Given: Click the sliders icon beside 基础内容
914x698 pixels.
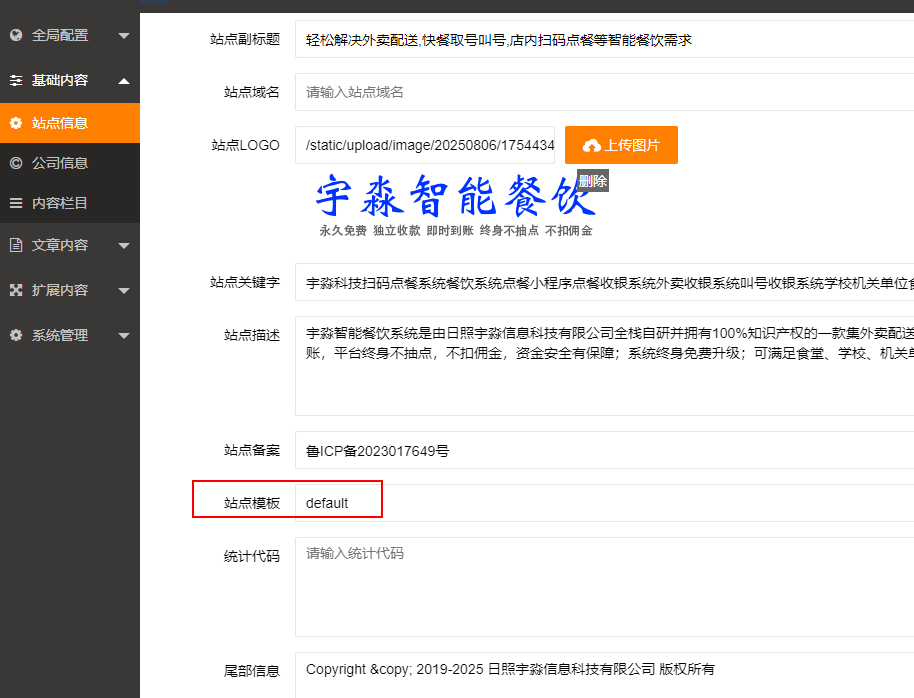Looking at the screenshot, I should pos(16,80).
